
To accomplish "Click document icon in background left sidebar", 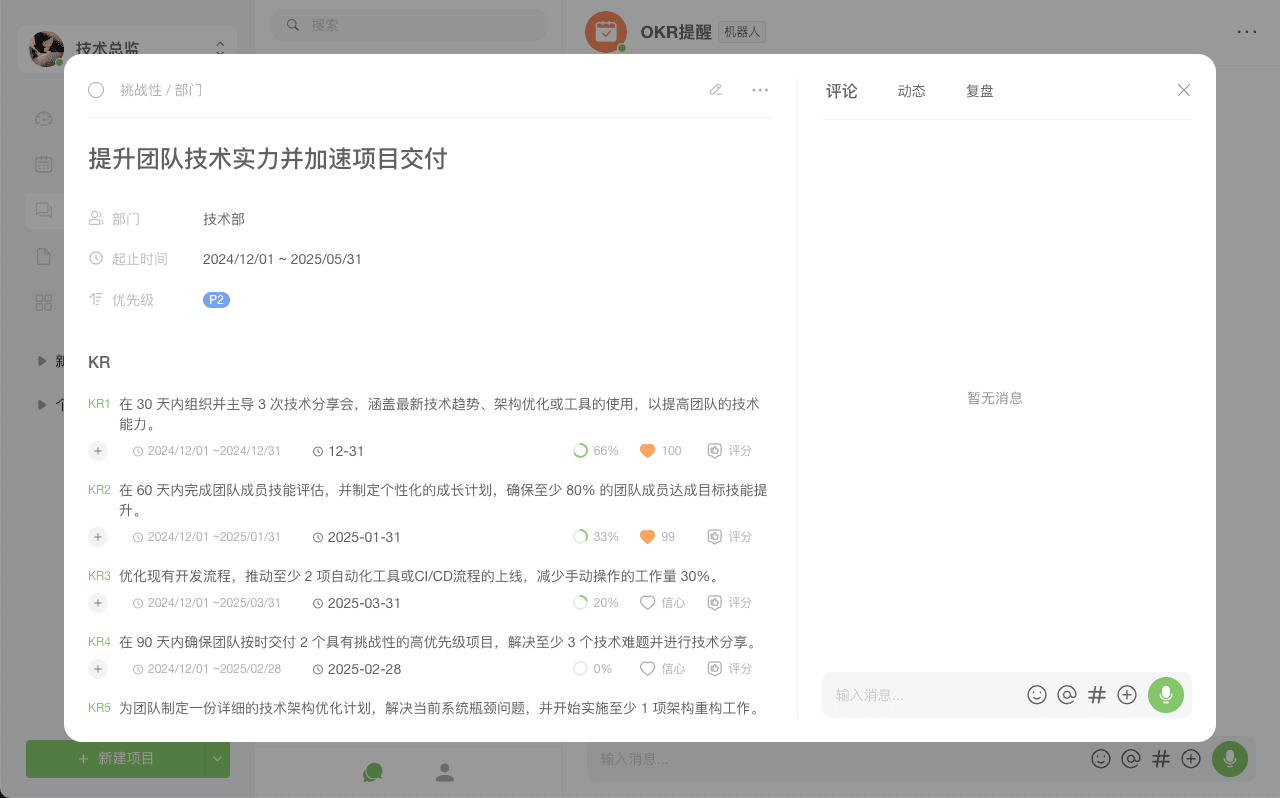I will [44, 257].
